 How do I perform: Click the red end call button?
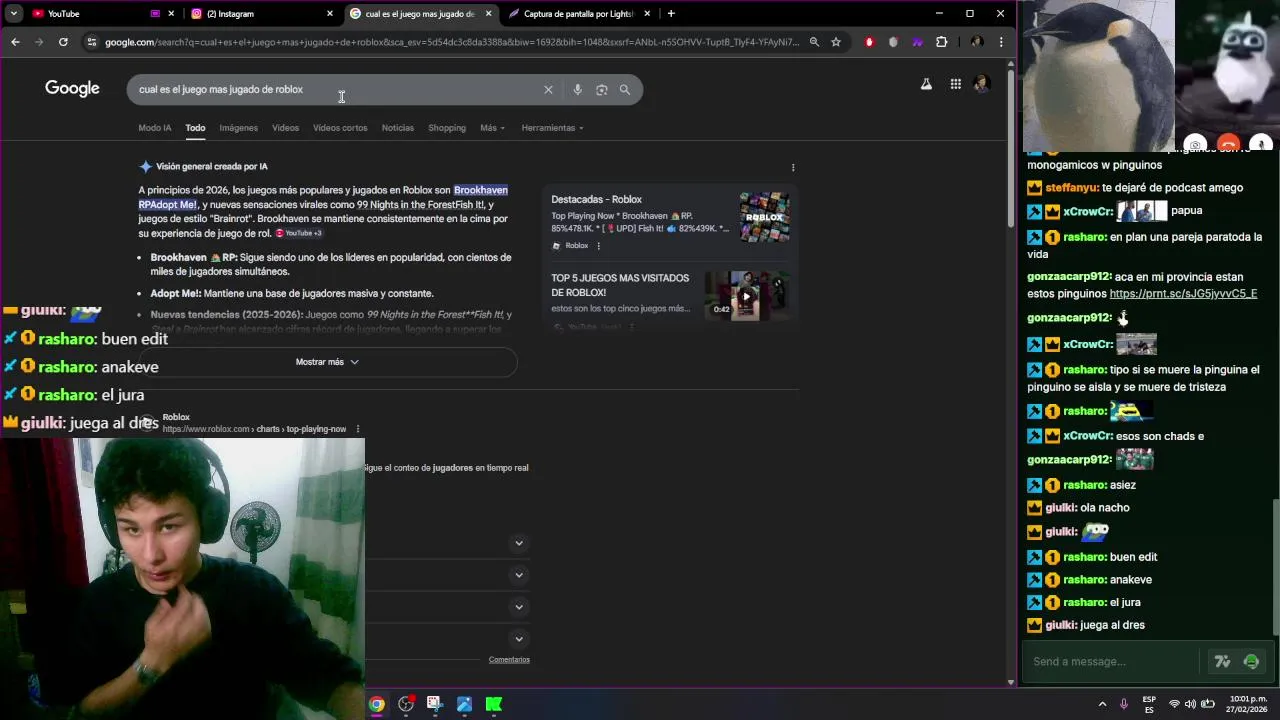pos(1229,145)
